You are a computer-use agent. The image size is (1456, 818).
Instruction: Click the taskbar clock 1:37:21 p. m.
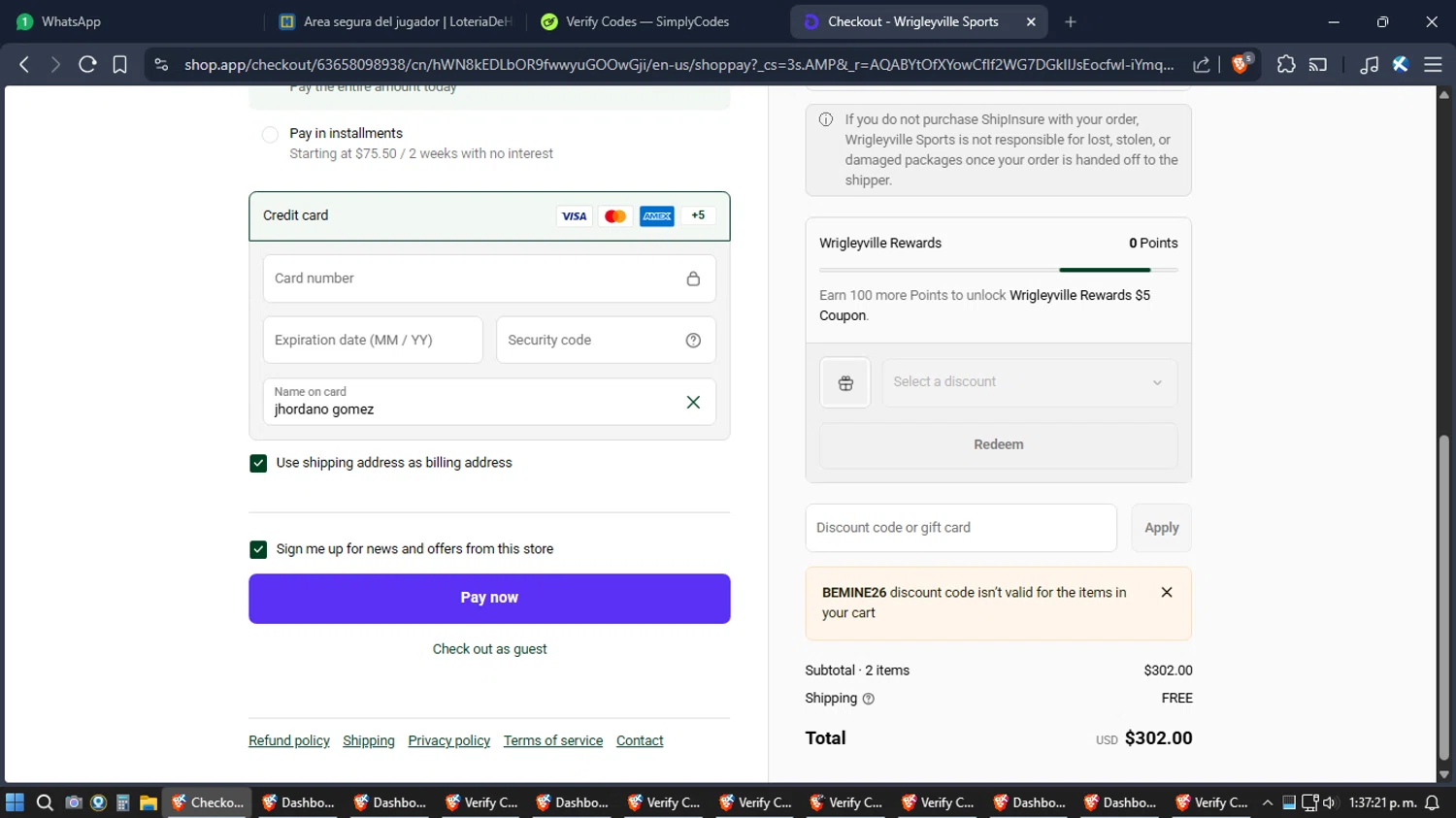coord(1380,802)
